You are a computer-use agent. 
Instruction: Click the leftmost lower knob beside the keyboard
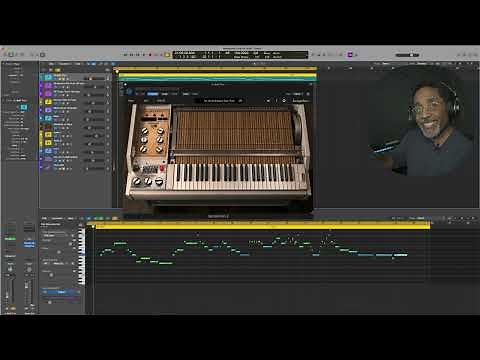click(137, 181)
